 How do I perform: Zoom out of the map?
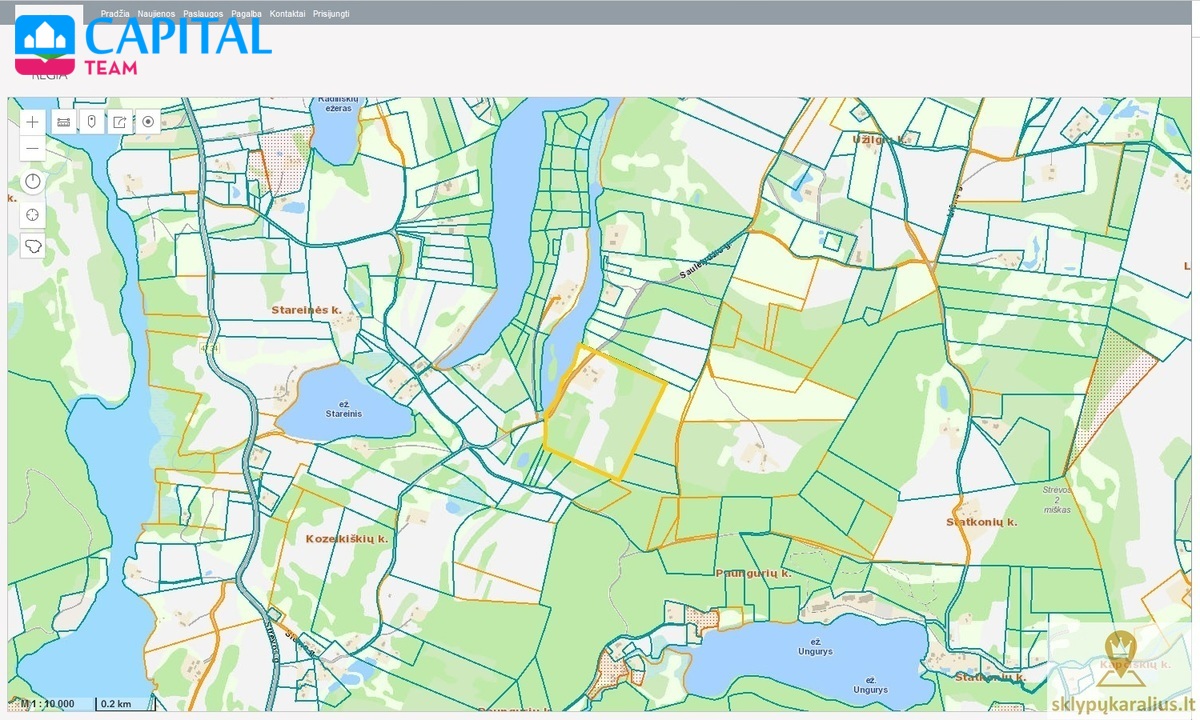33,148
